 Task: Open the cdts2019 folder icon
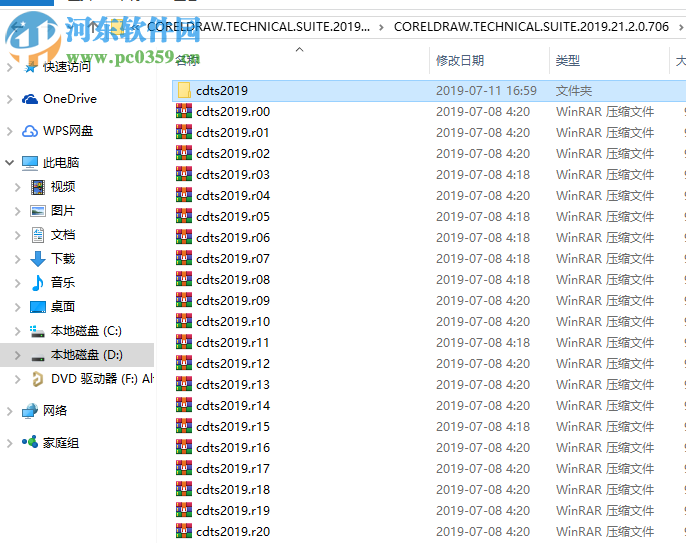pos(184,91)
